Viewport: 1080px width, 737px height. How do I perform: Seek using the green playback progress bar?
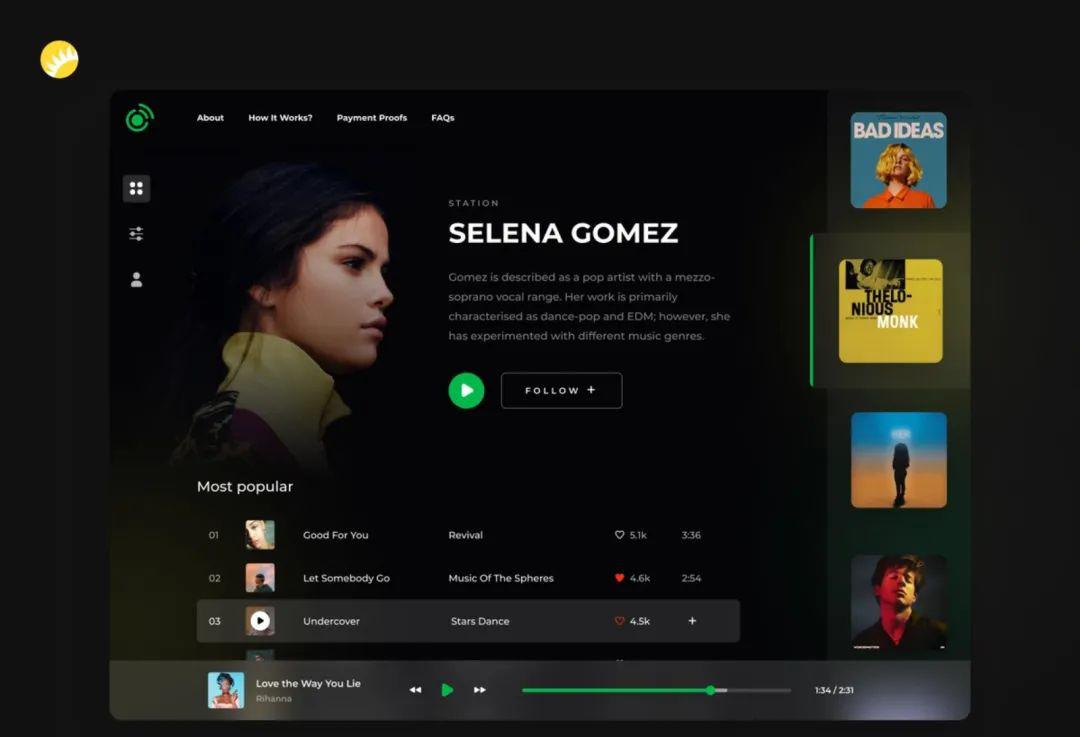656,690
